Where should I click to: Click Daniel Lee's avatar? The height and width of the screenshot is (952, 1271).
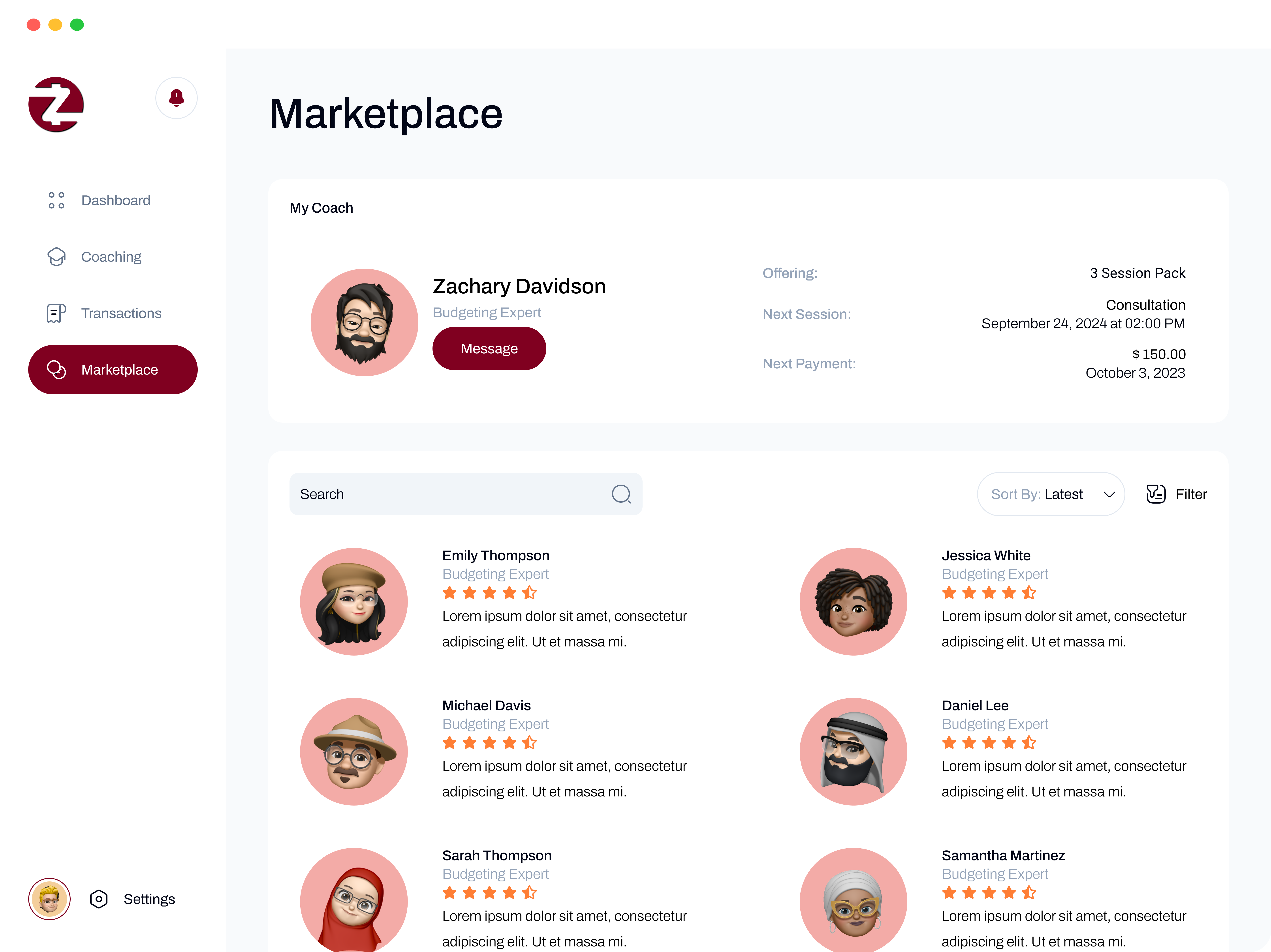click(x=853, y=751)
